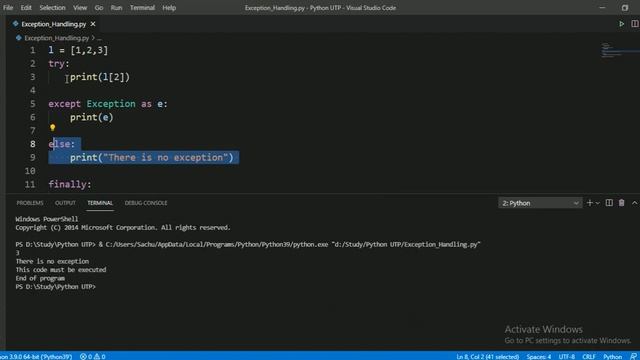
Task: Select language mode 'Python' in status bar
Action: pyautogui.click(x=612, y=356)
